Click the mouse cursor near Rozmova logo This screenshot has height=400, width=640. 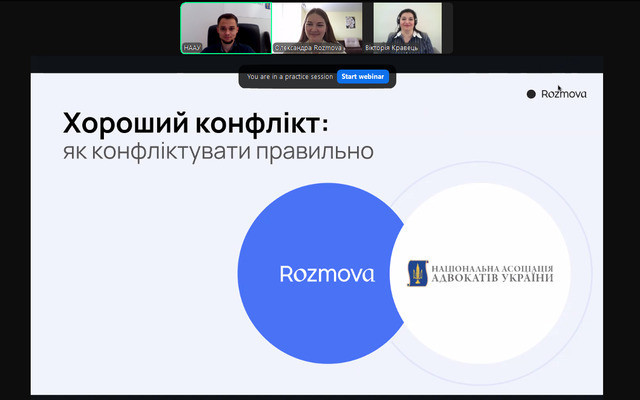pyautogui.click(x=559, y=87)
